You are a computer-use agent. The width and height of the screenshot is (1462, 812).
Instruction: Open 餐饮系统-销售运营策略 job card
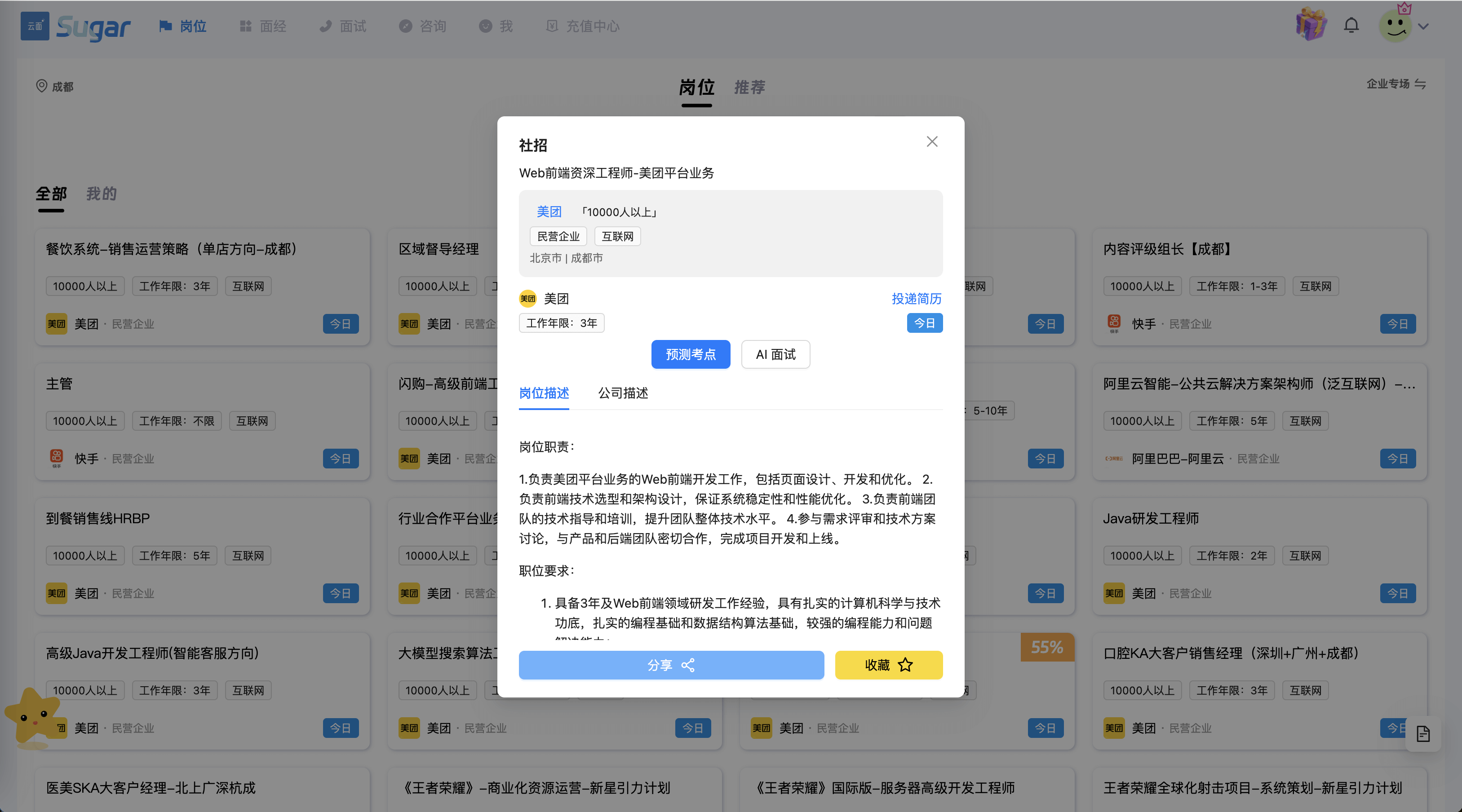coord(202,287)
